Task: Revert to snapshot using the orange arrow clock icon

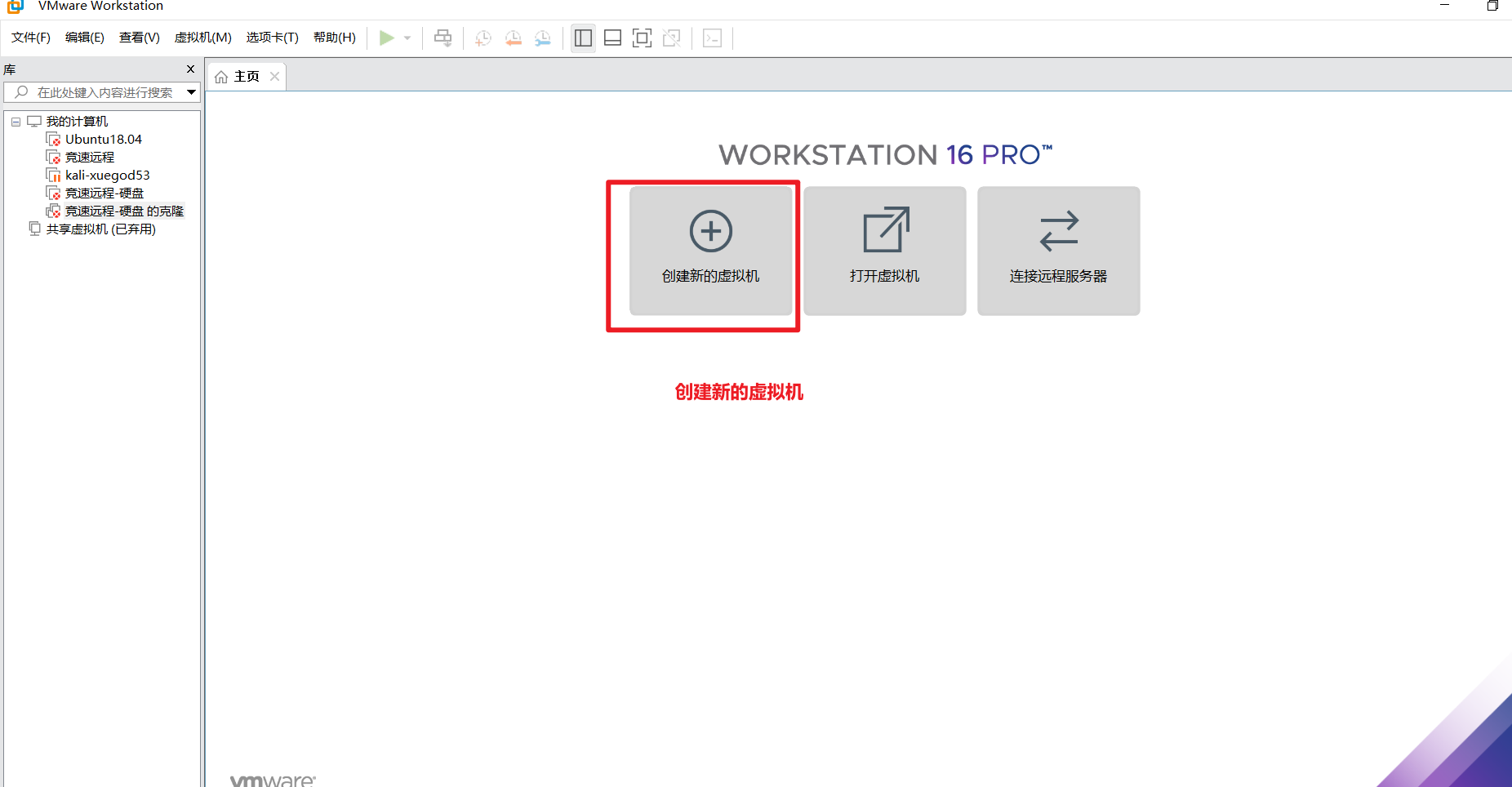Action: pyautogui.click(x=513, y=38)
